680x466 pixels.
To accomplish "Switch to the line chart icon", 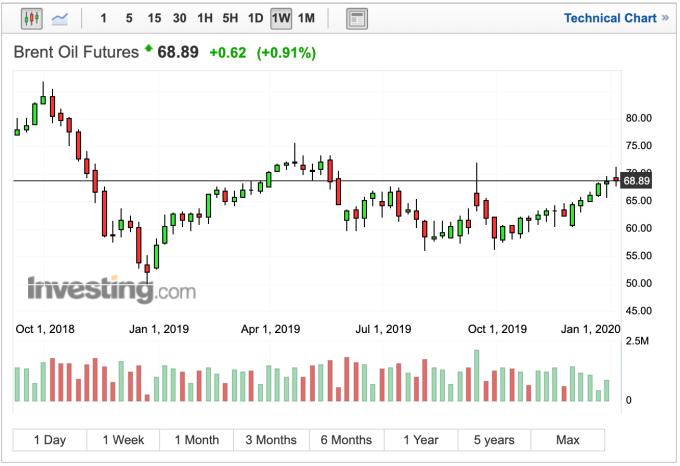I will 60,19.
